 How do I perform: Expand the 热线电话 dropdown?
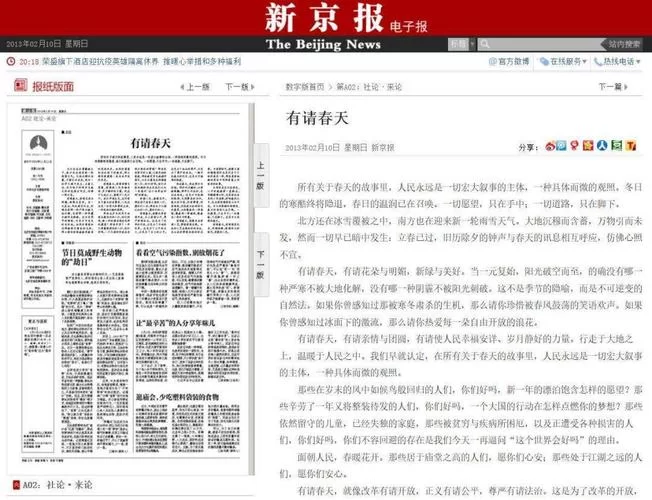[617, 62]
